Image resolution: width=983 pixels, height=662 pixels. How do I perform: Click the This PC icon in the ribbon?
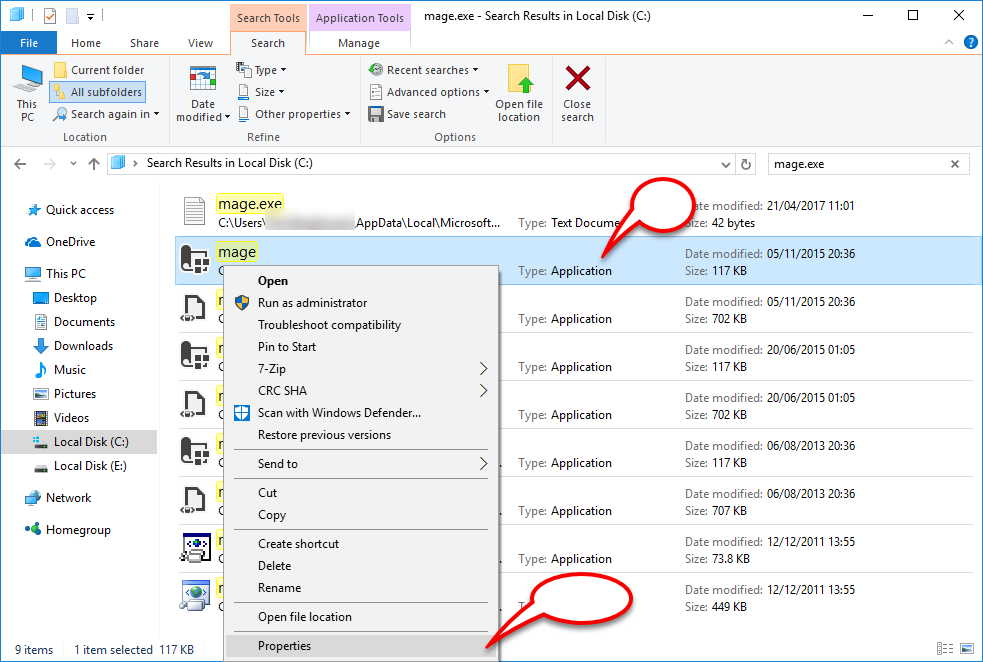(28, 93)
